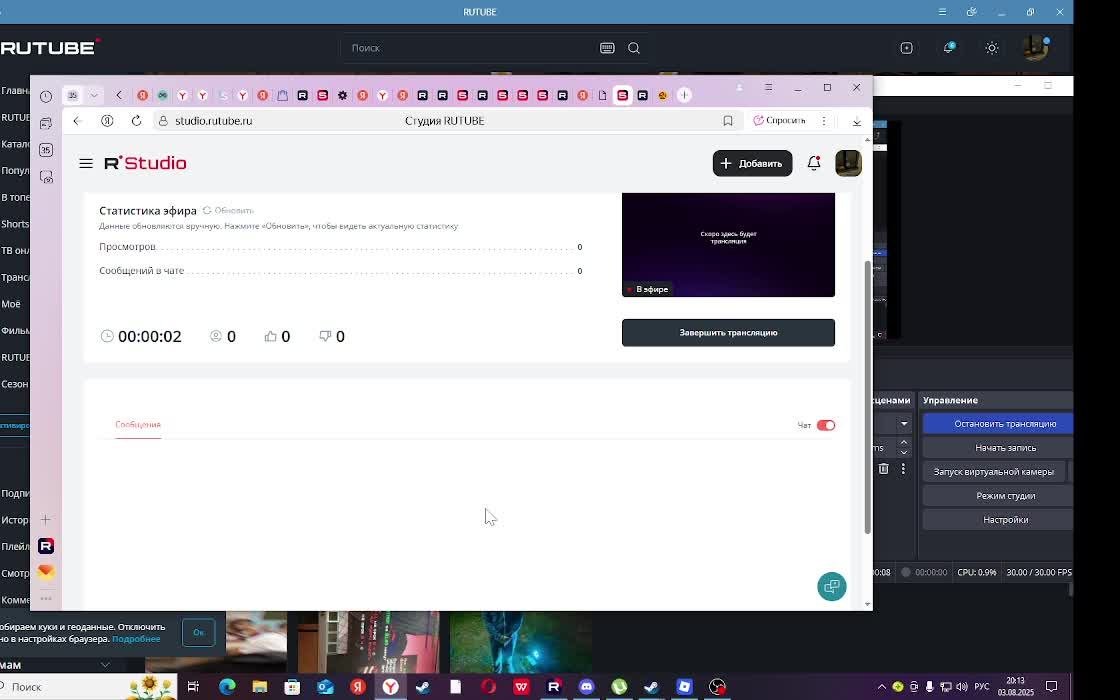Open Shorts in the RUTUBE sidebar
The image size is (1120, 700).
point(15,224)
